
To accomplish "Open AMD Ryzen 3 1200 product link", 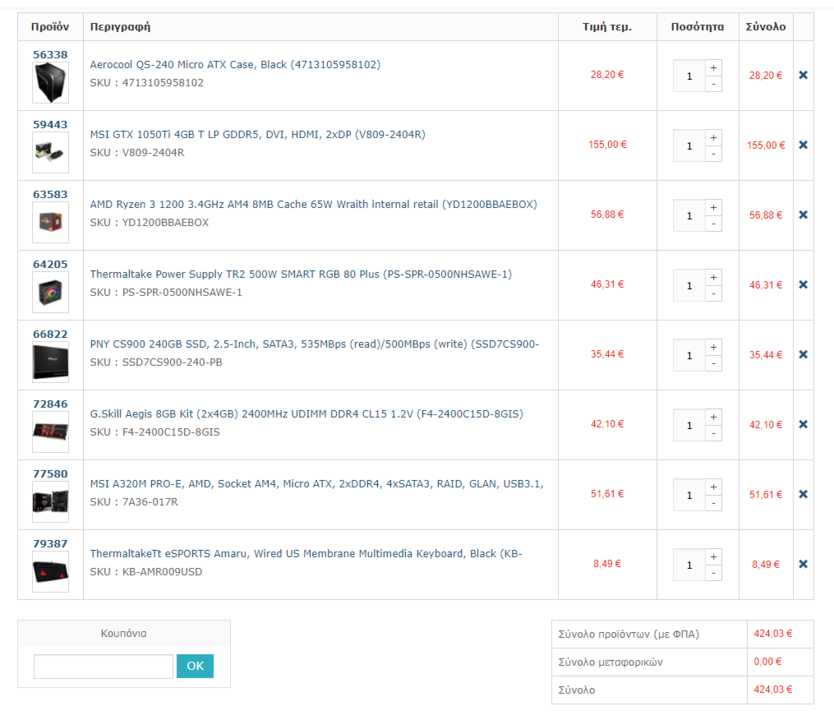I will point(313,204).
